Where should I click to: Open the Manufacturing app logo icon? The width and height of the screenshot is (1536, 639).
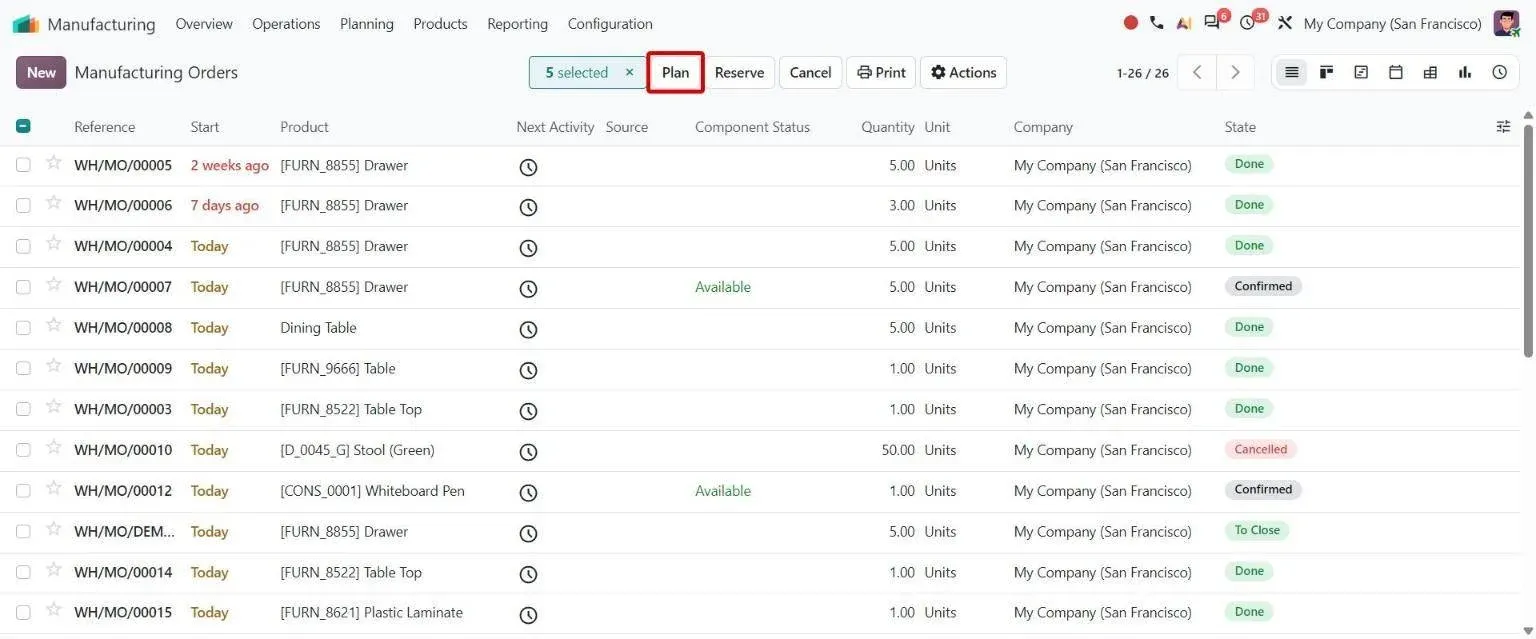click(25, 24)
